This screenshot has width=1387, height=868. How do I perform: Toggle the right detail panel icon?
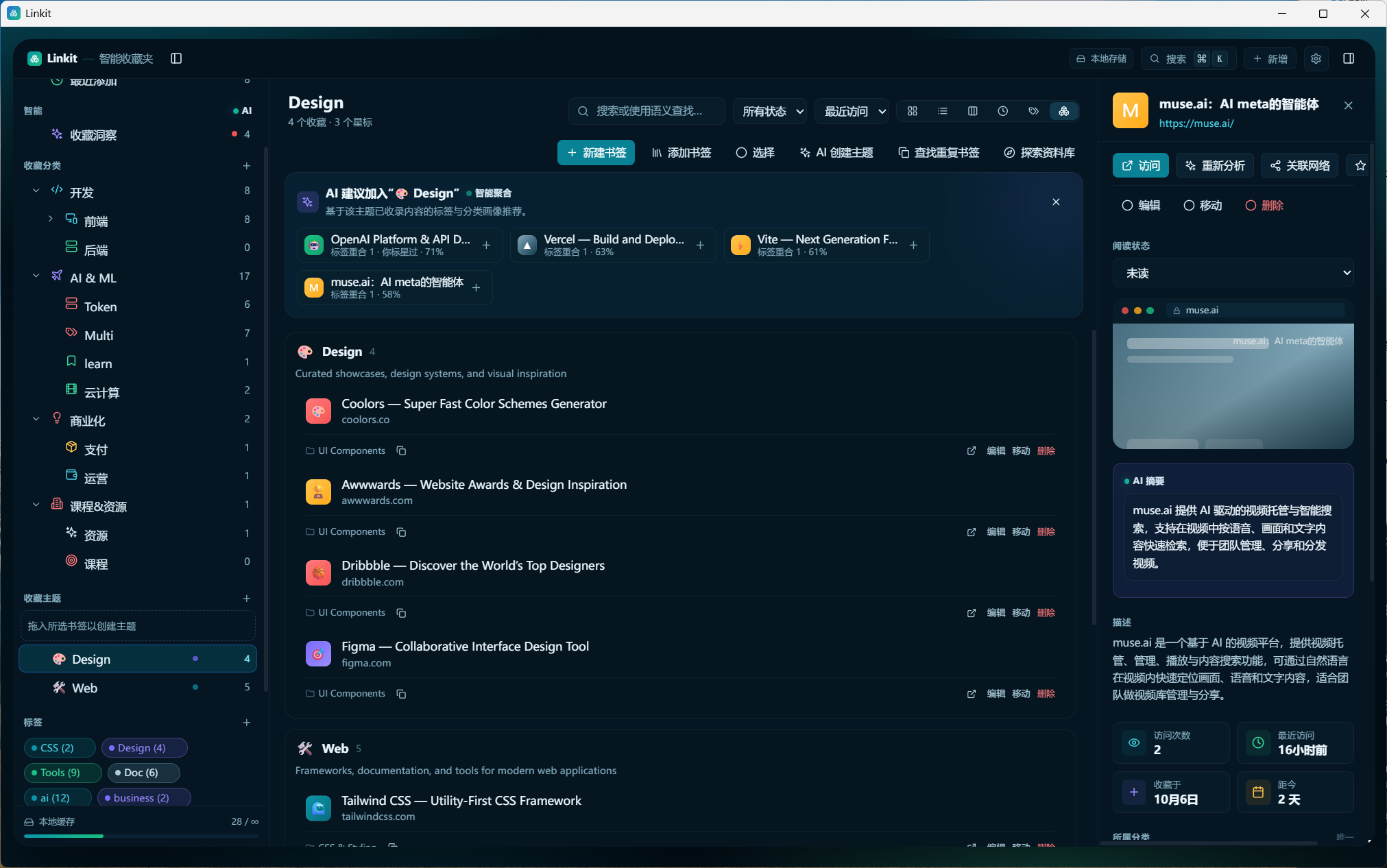(x=1349, y=58)
